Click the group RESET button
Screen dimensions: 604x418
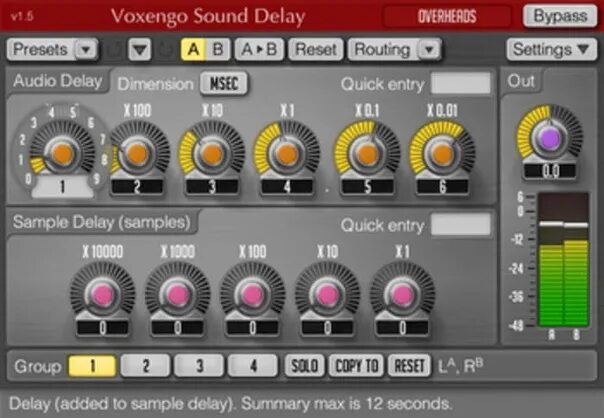pyautogui.click(x=409, y=366)
